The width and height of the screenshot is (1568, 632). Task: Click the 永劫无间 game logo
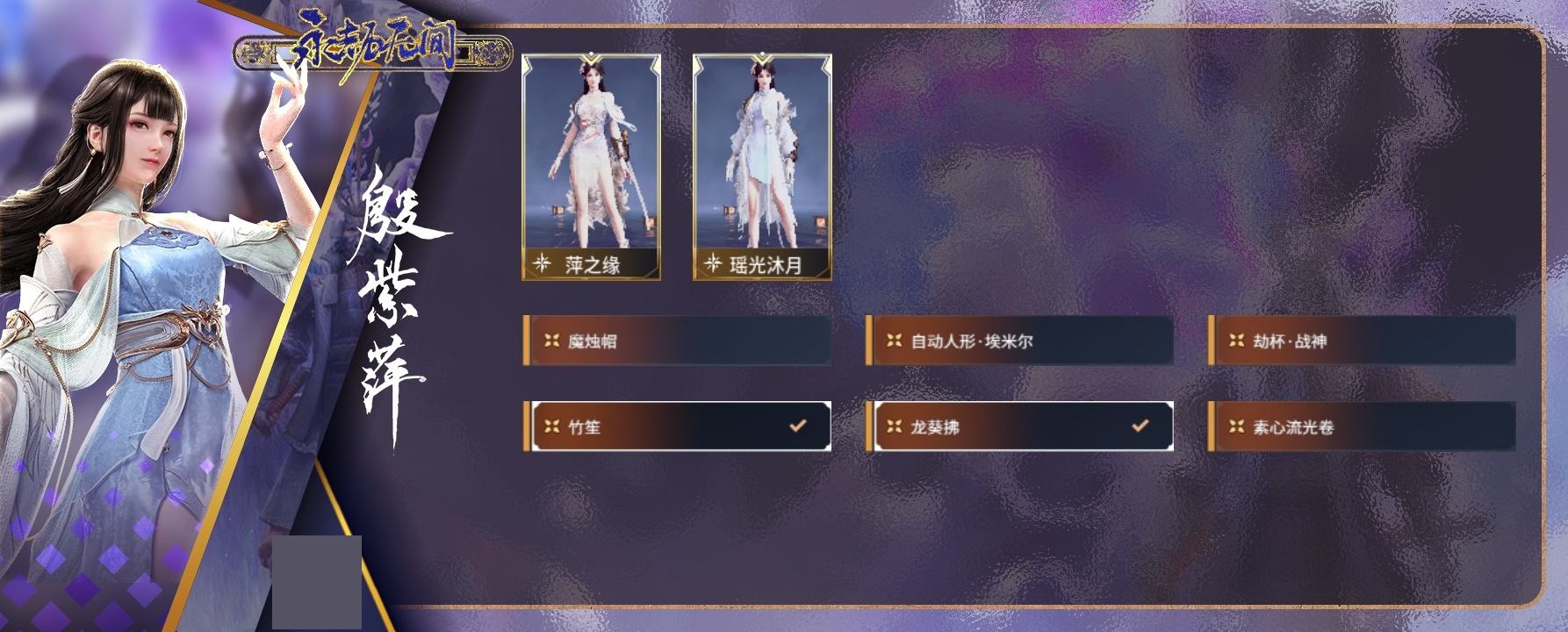point(373,51)
